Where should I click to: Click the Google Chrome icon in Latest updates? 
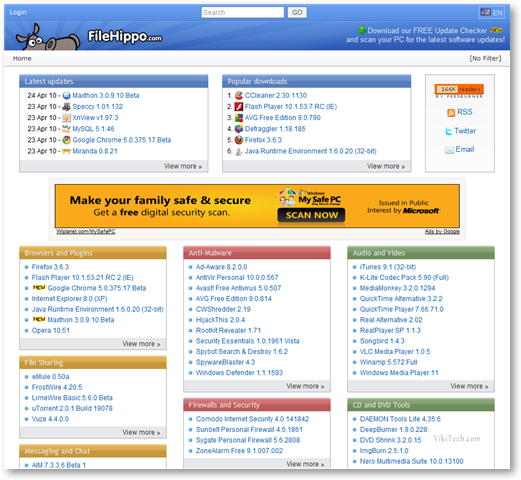[66, 140]
